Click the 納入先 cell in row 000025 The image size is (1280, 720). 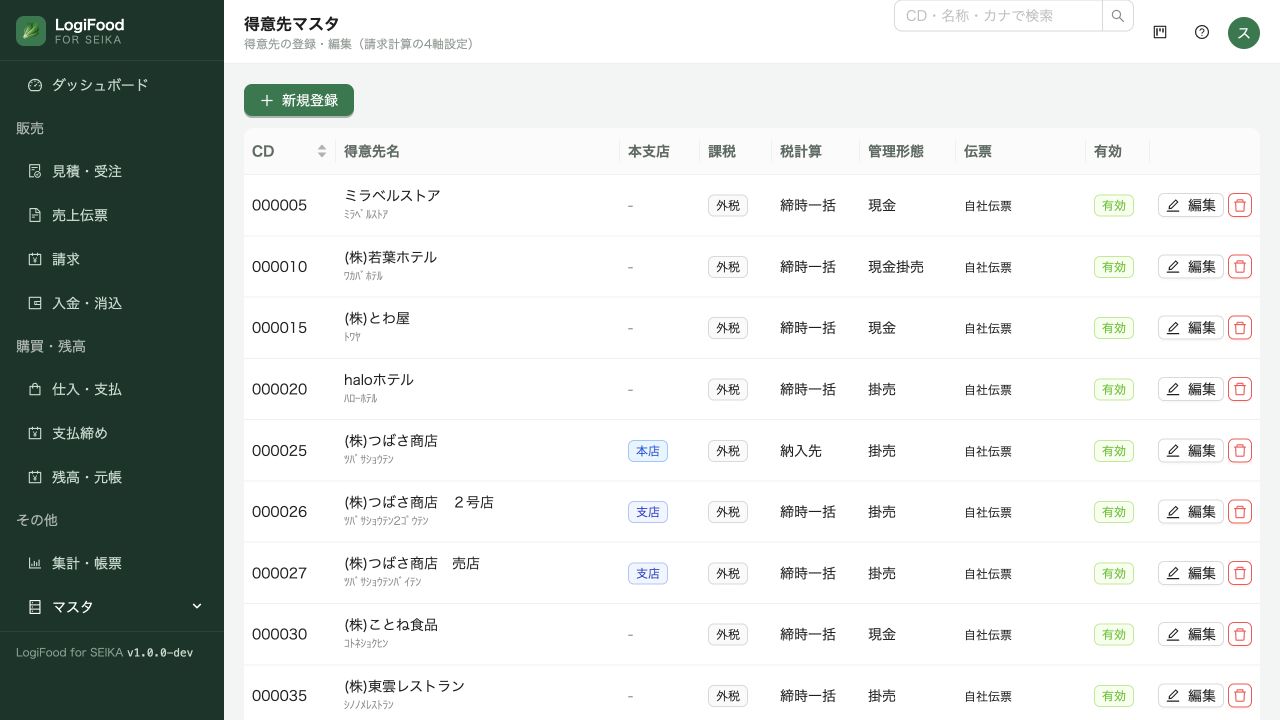coord(801,451)
